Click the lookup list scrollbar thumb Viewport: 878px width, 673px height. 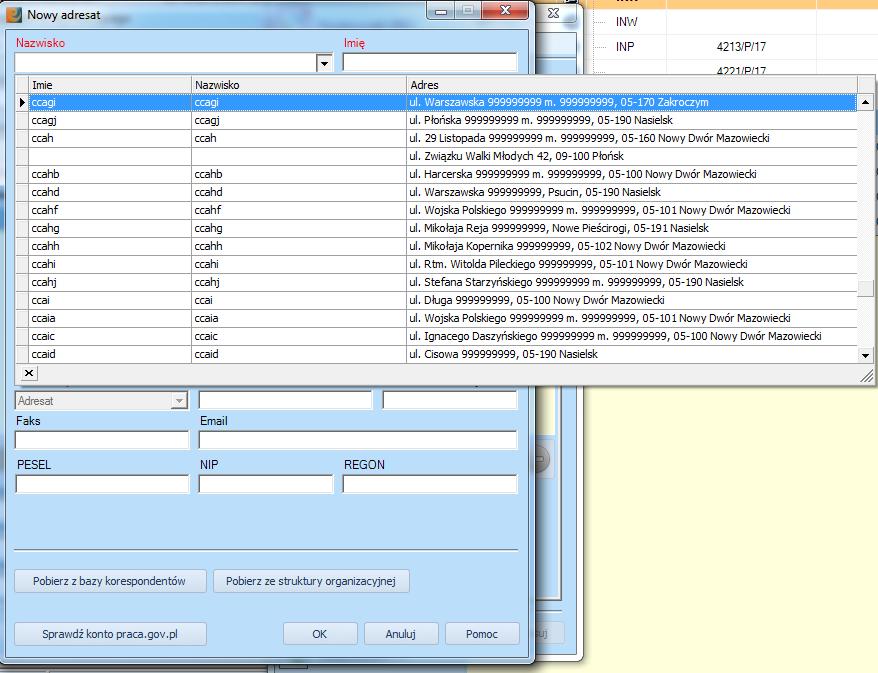click(866, 288)
